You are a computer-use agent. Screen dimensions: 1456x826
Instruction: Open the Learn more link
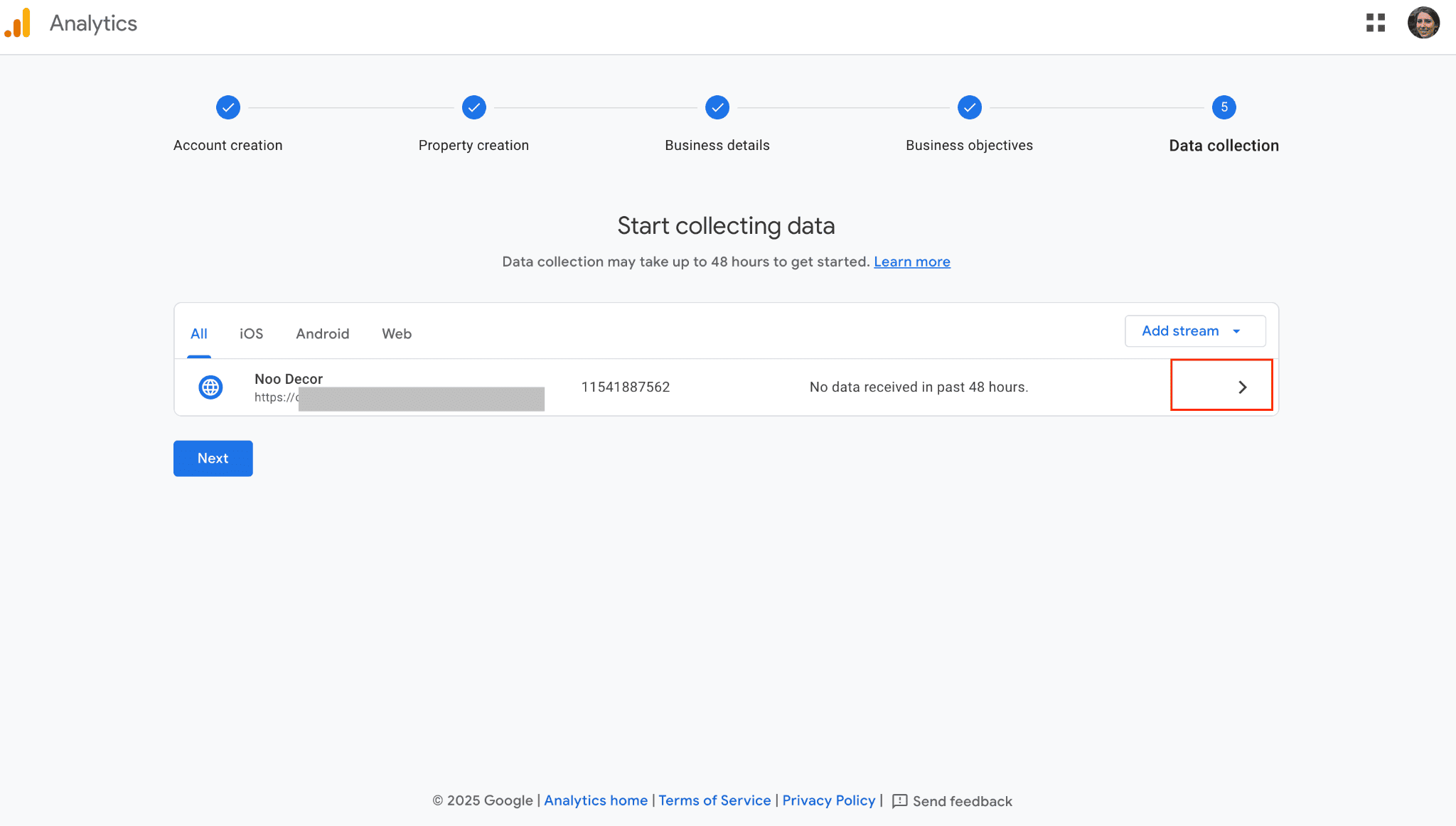[x=911, y=262]
